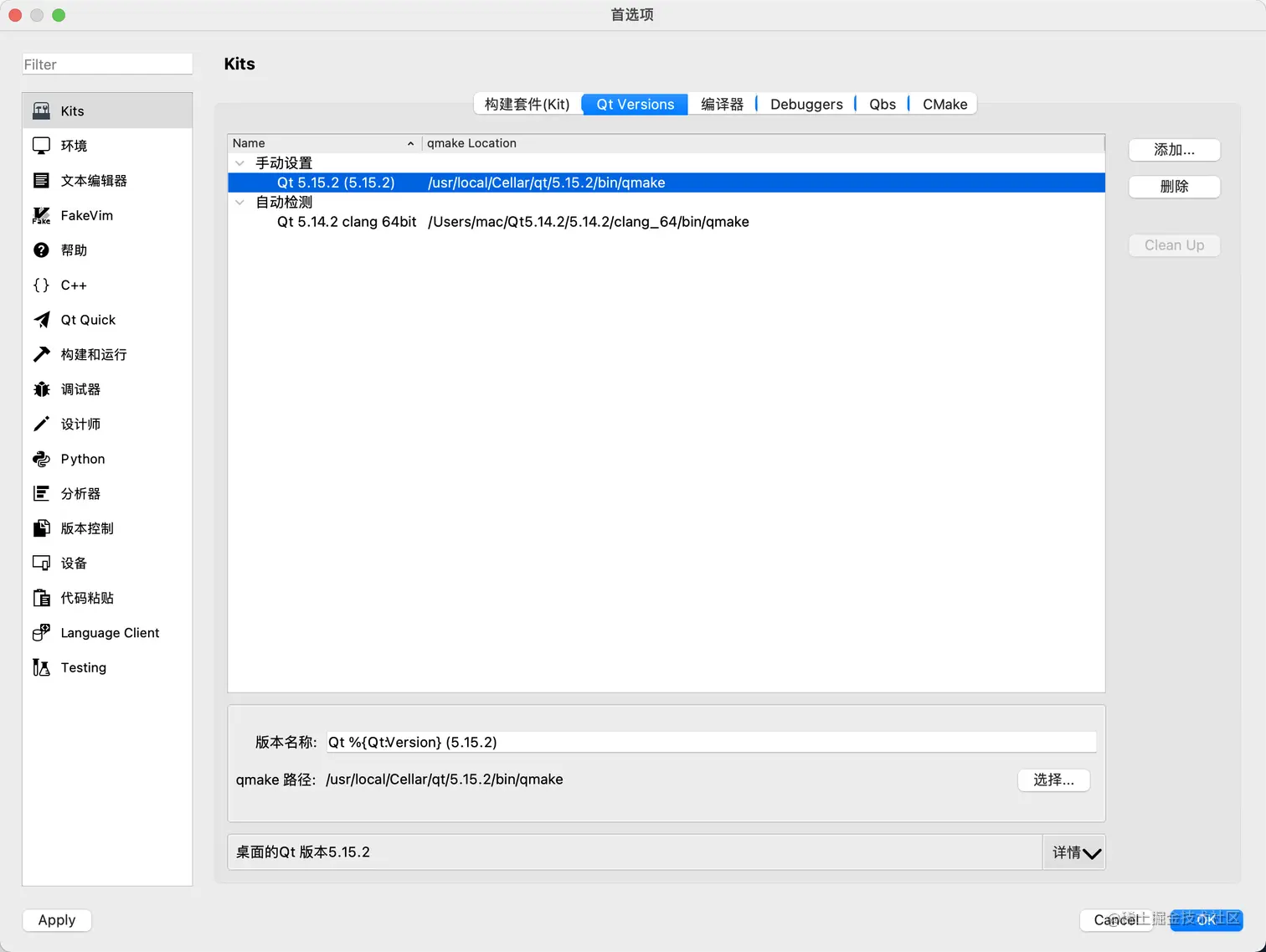Collapse the 手动设置 tree group

pos(240,163)
